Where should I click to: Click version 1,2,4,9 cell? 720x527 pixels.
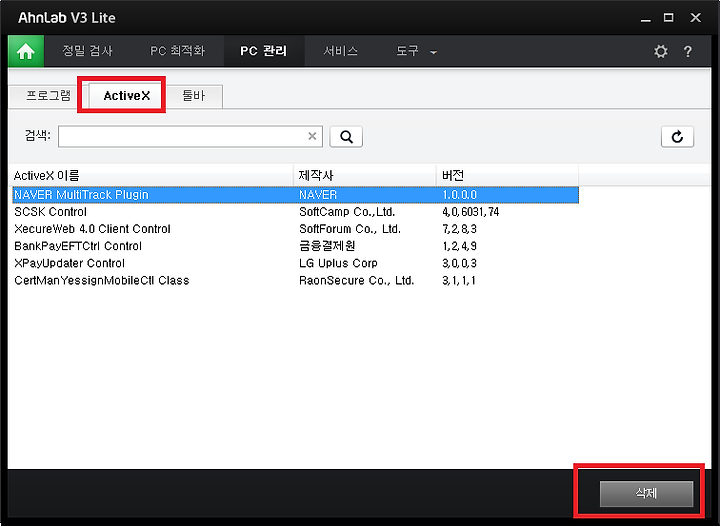click(x=460, y=246)
